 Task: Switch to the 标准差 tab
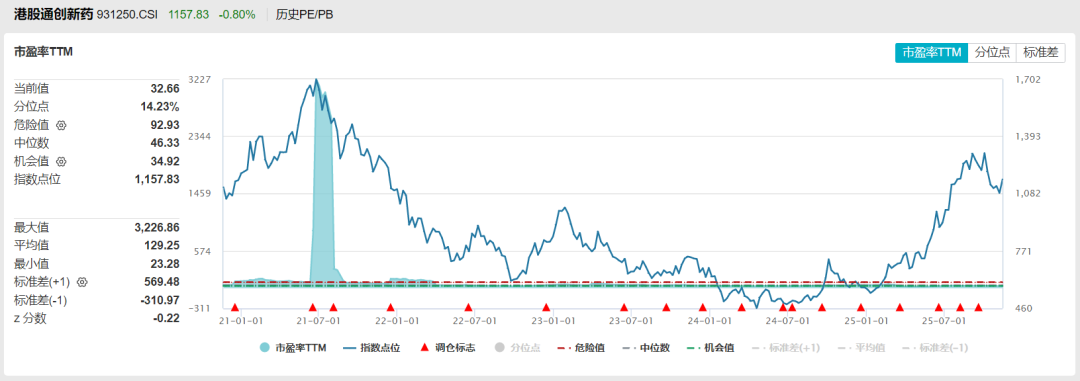point(1040,52)
